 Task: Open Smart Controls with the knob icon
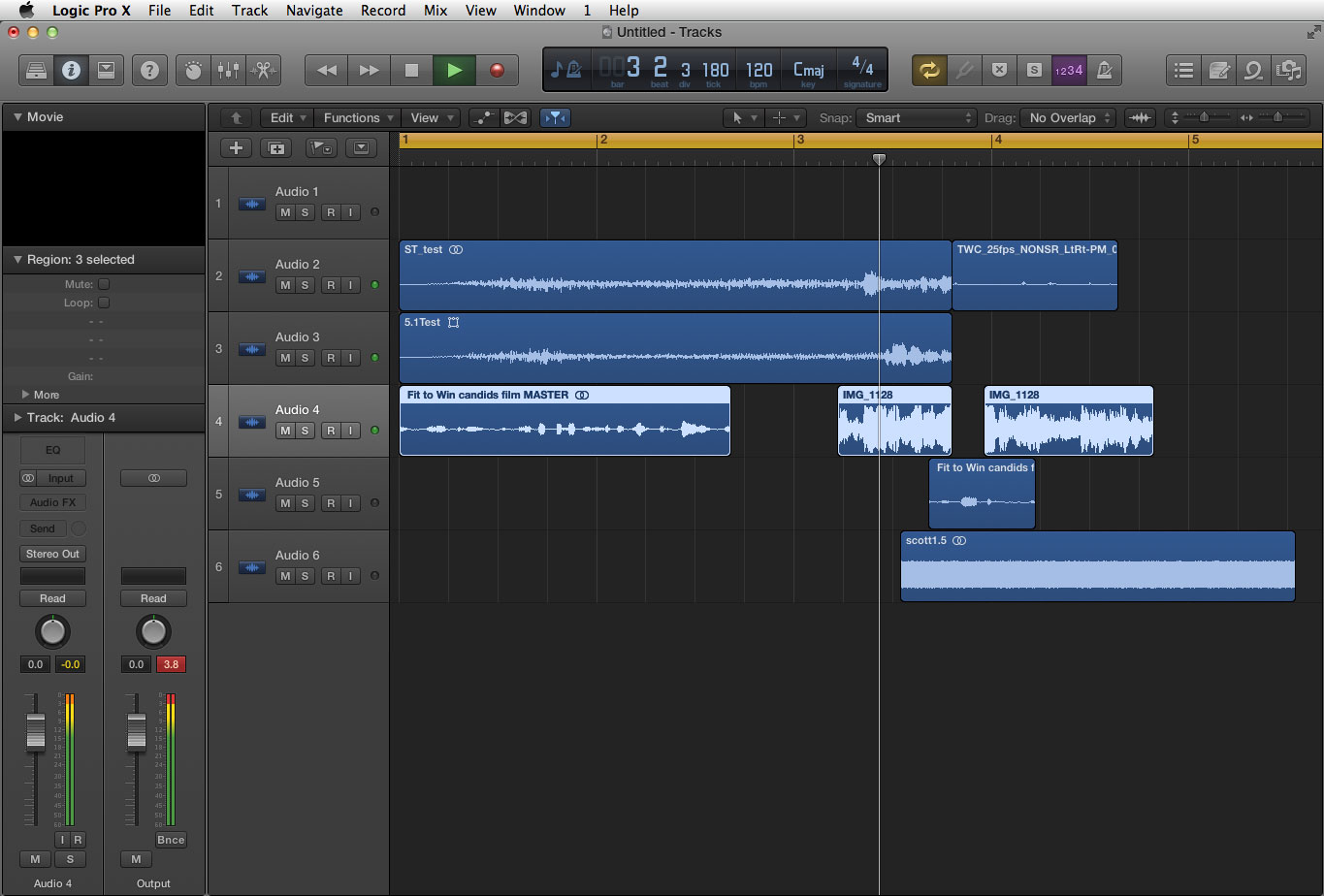pyautogui.click(x=192, y=70)
